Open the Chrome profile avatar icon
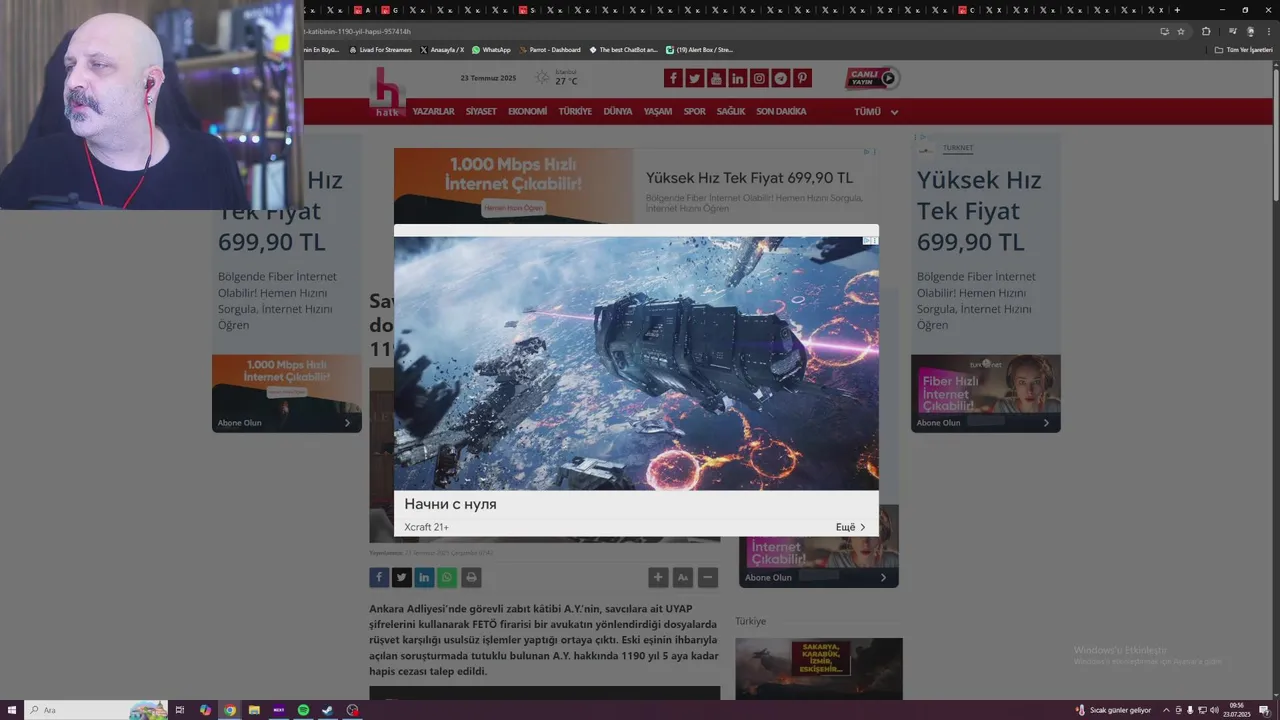Image resolution: width=1280 pixels, height=720 pixels. point(1250,31)
